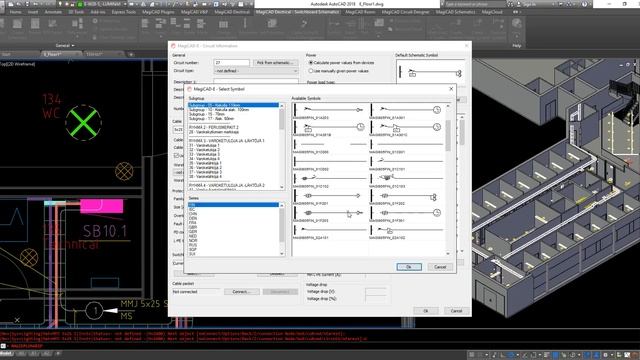
Task: Click Connect button under Cable packet
Action: (x=242, y=292)
